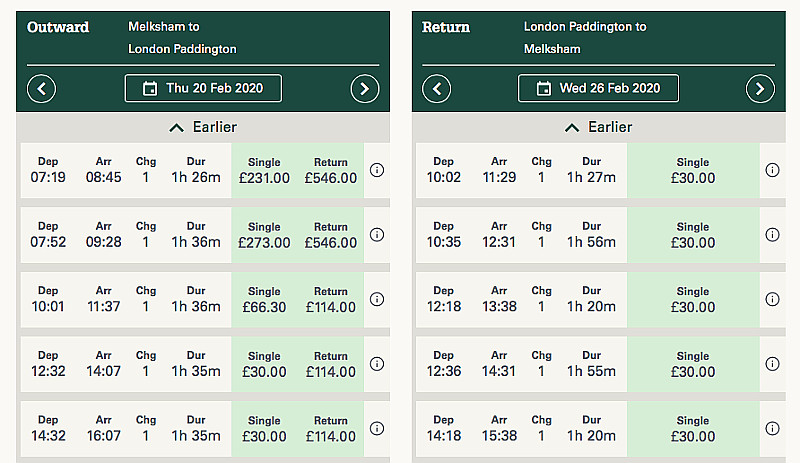This screenshot has height=463, width=800.
Task: Go to previous outward day arrow
Action: coord(41,89)
